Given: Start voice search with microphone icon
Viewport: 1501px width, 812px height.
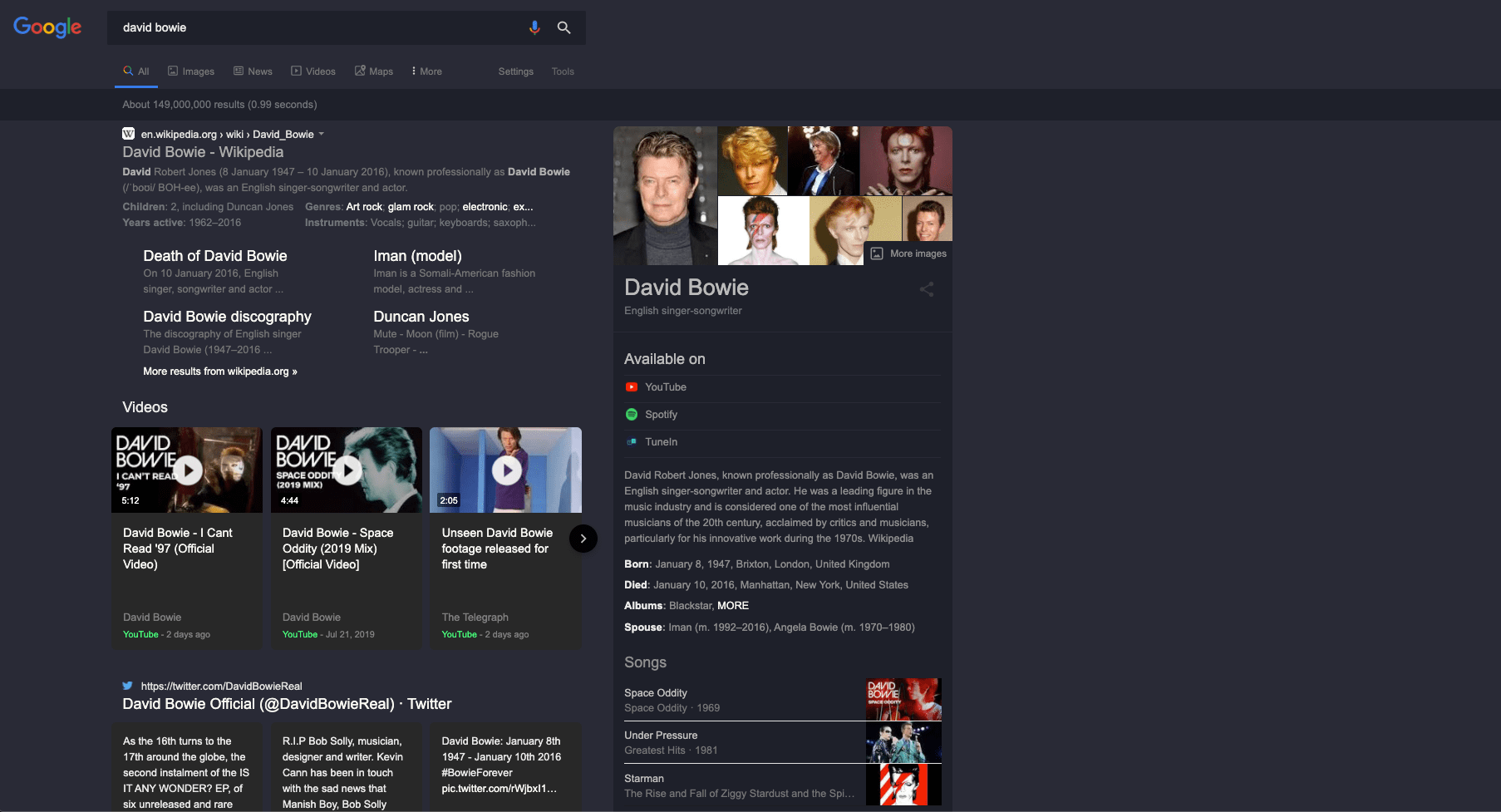Looking at the screenshot, I should click(534, 27).
